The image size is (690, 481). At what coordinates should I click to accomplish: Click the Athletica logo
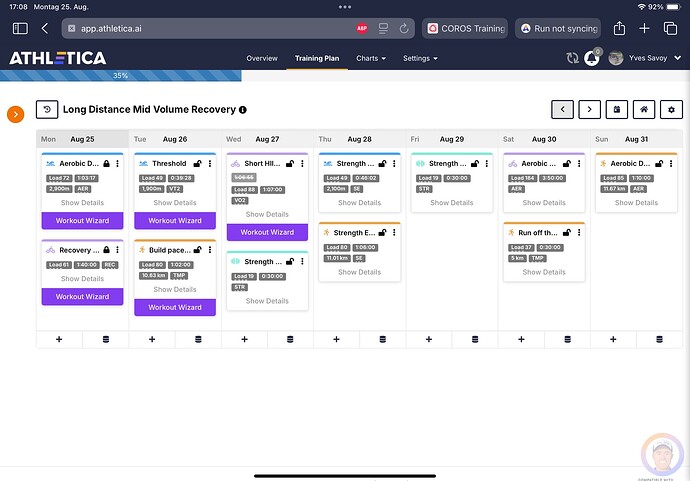[x=58, y=58]
